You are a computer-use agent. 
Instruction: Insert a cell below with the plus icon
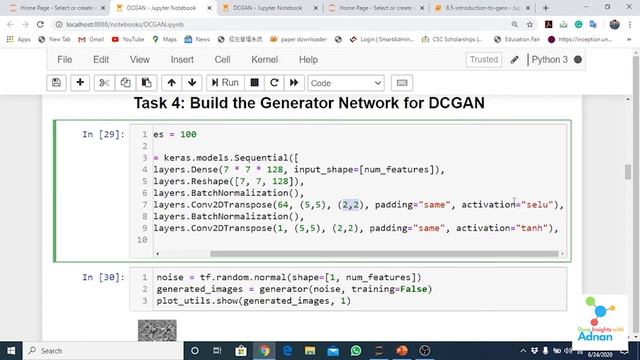click(x=80, y=83)
